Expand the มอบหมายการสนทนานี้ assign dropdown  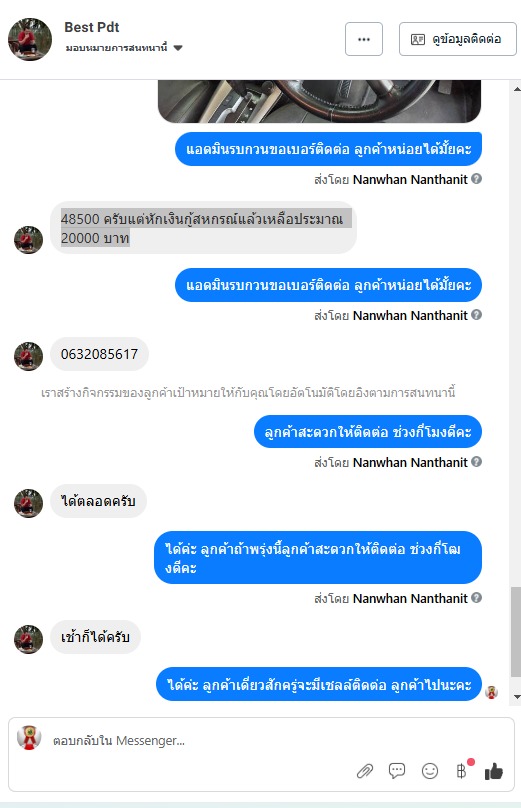tap(178, 48)
